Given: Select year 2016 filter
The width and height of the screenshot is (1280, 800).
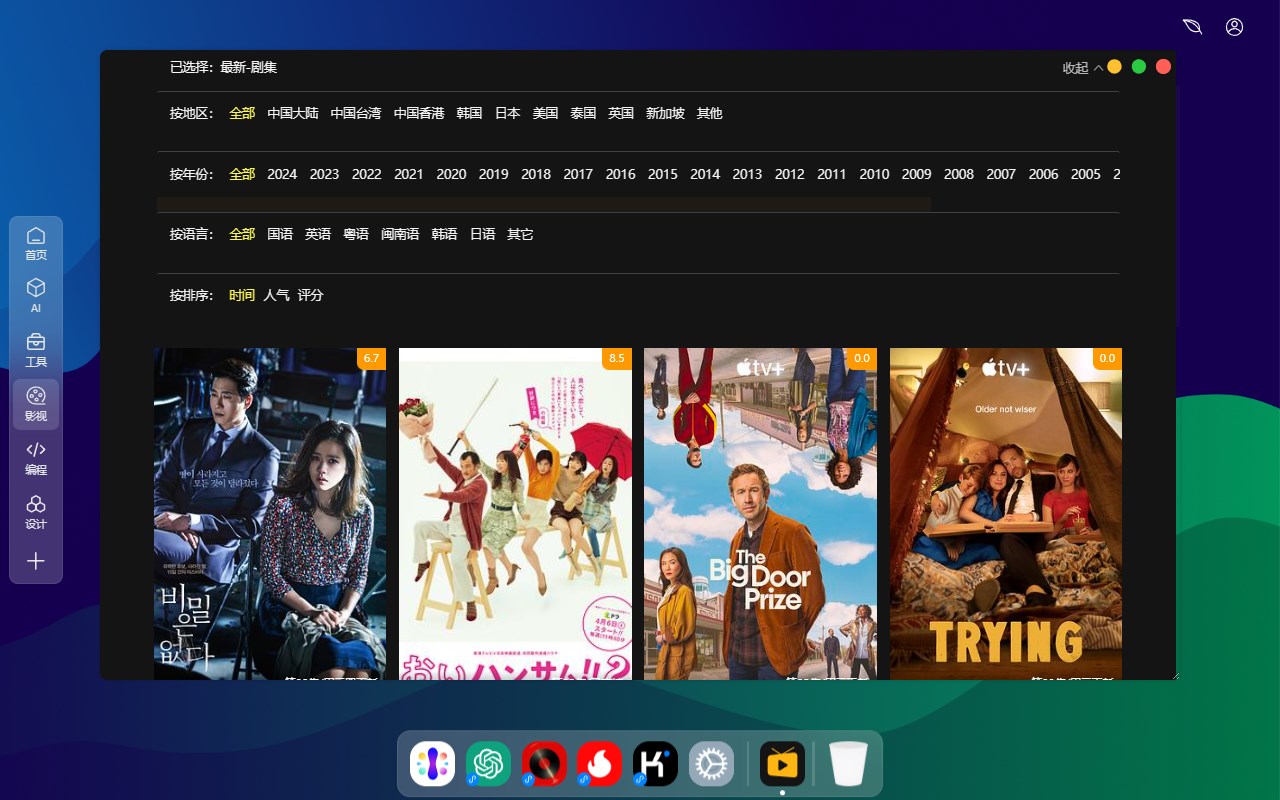Looking at the screenshot, I should (x=620, y=174).
